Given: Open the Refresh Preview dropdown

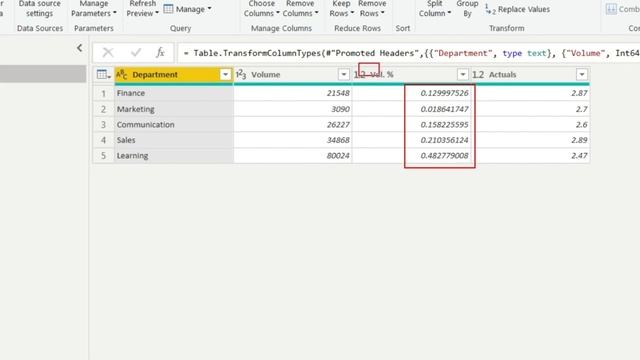Looking at the screenshot, I should click(142, 9).
